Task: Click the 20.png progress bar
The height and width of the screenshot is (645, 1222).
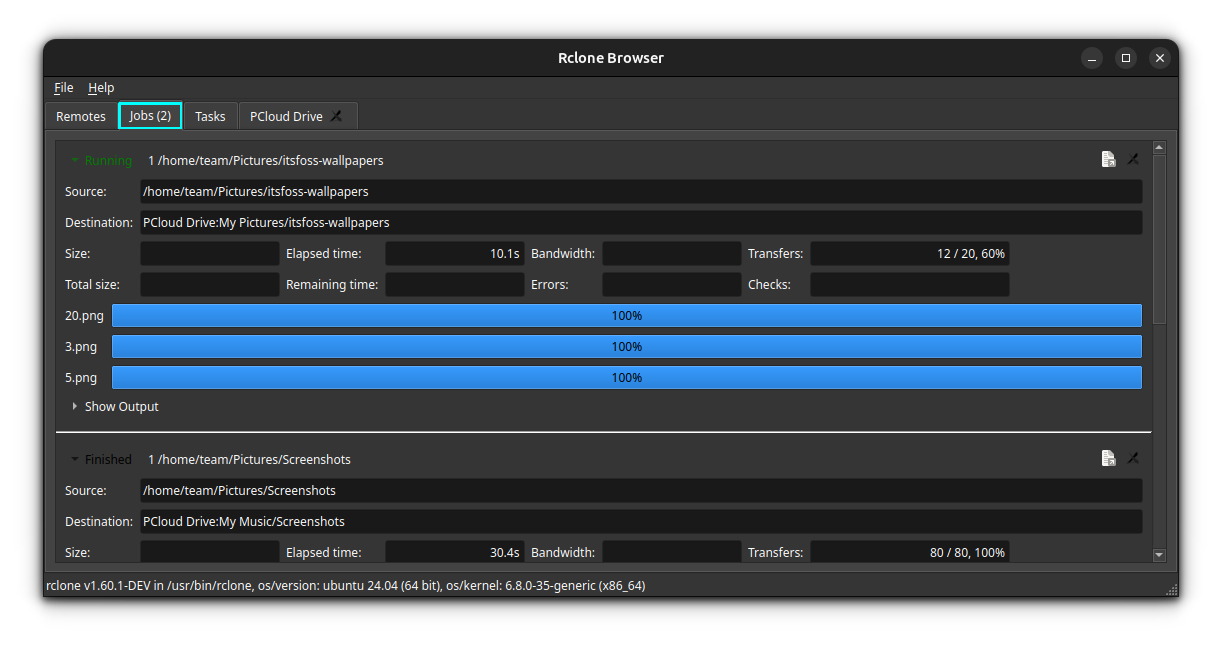Action: coord(627,315)
